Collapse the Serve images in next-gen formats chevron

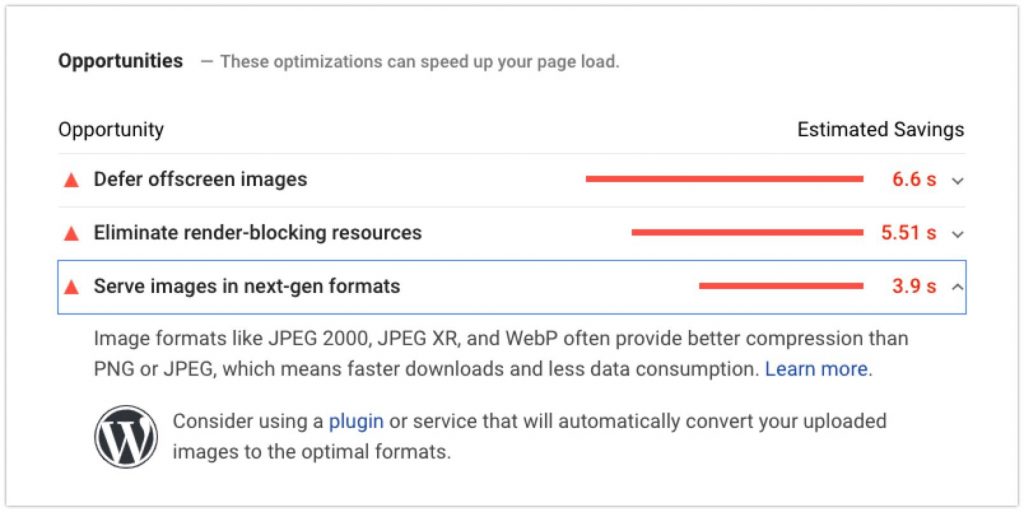click(957, 287)
